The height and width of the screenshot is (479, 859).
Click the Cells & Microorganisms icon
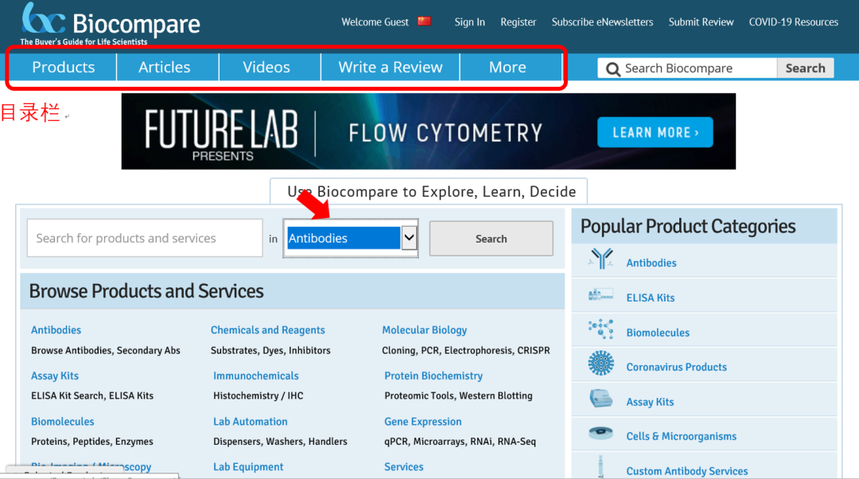click(601, 434)
